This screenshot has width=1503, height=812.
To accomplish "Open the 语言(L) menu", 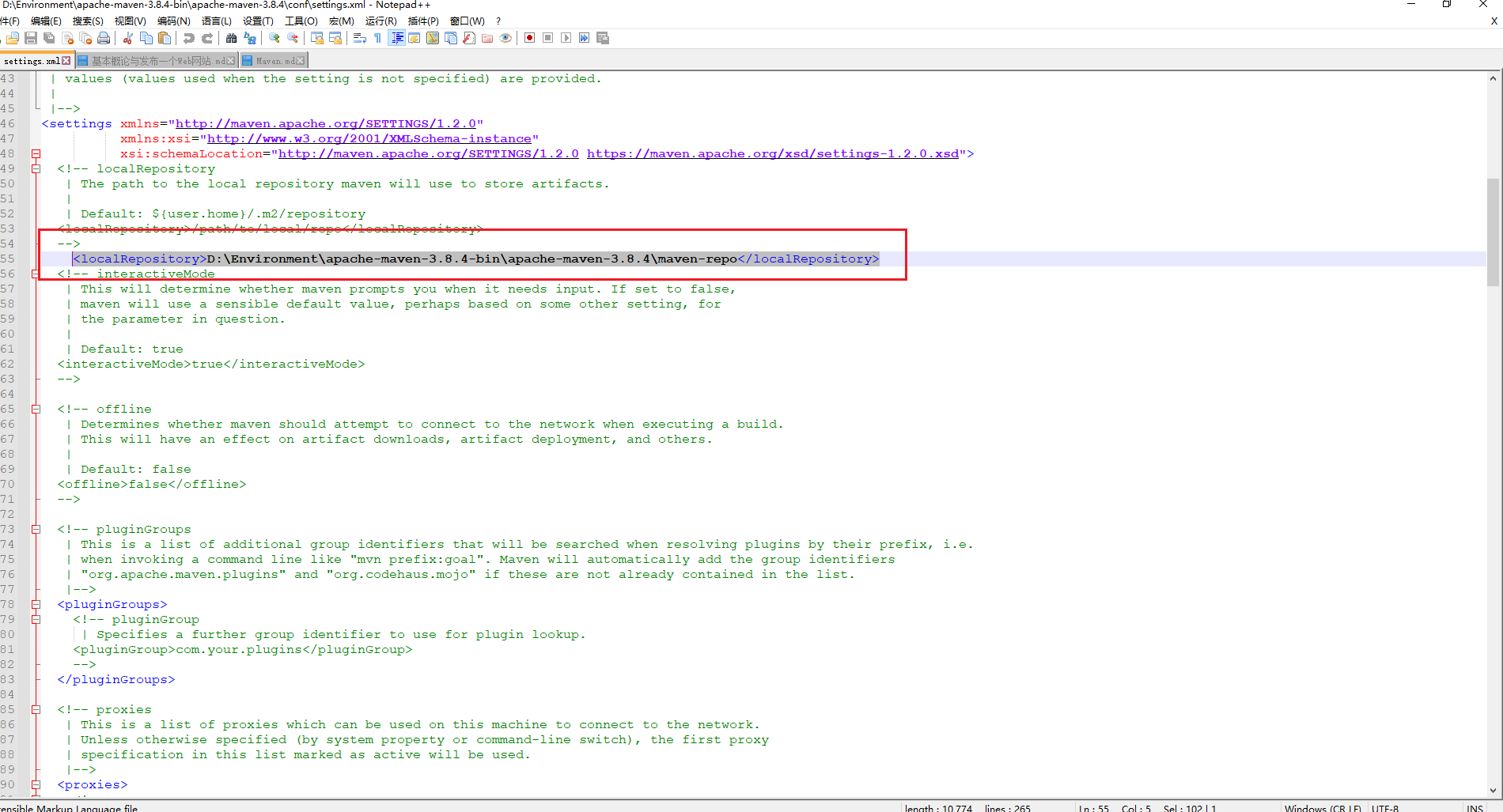I will 217,21.
